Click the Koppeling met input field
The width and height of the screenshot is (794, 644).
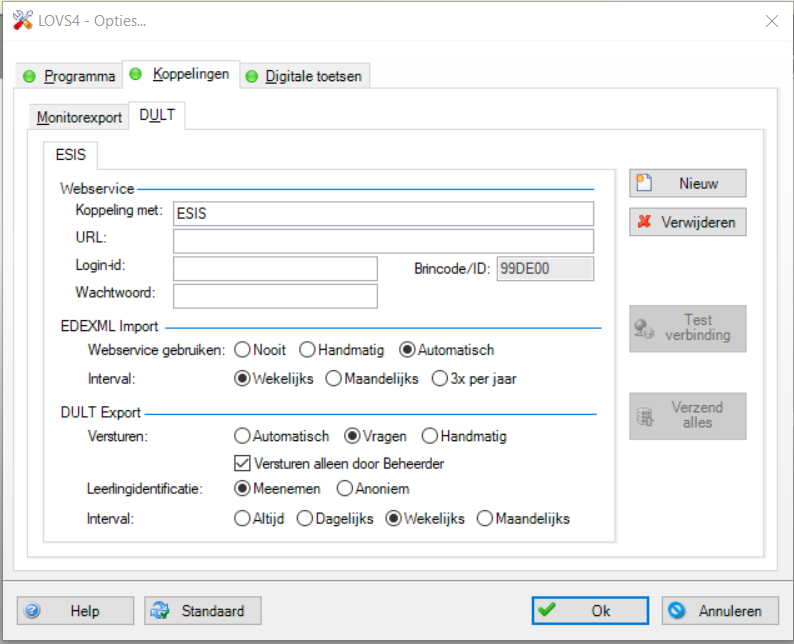[383, 214]
